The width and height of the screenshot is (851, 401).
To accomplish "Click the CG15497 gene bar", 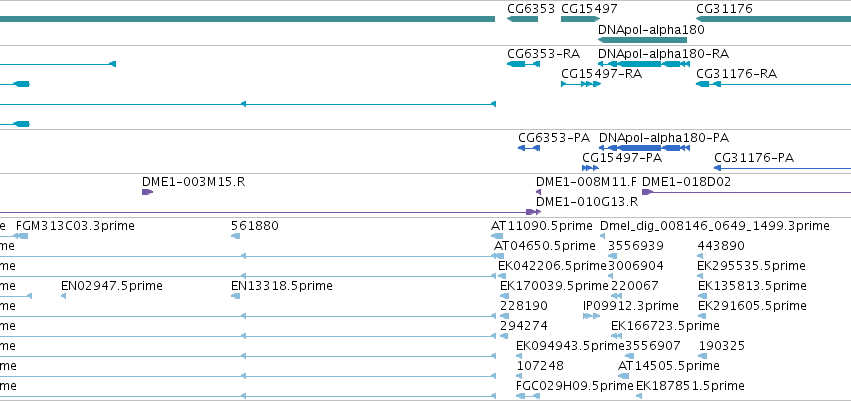I will [x=580, y=19].
